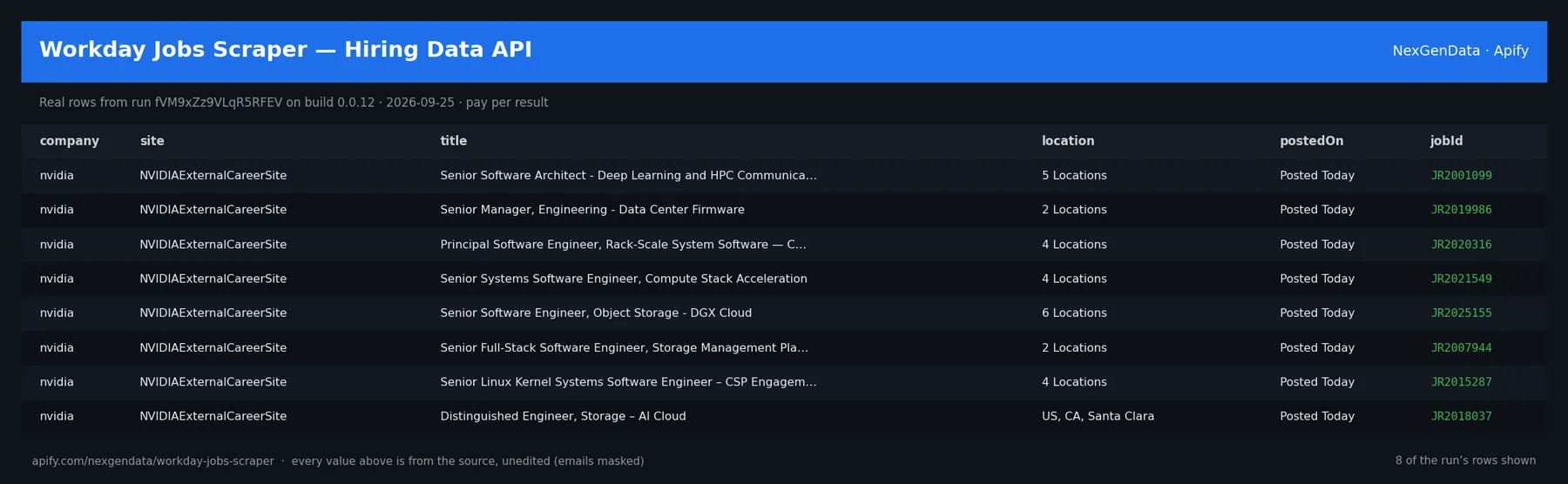
Task: Click '2 Locations' in the Data Center Firmware row
Action: (1074, 210)
